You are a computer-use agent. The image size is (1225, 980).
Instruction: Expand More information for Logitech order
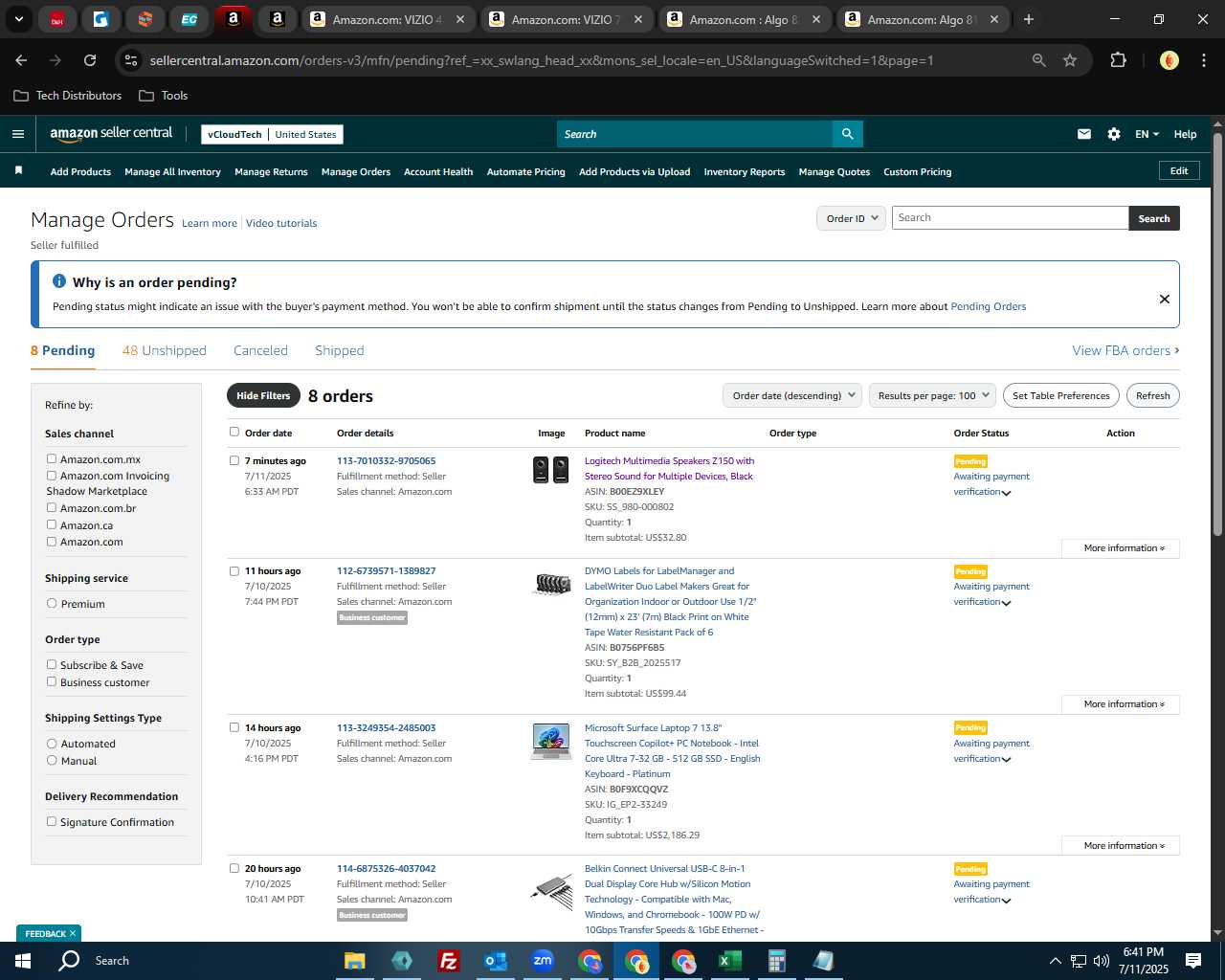pyautogui.click(x=1121, y=548)
